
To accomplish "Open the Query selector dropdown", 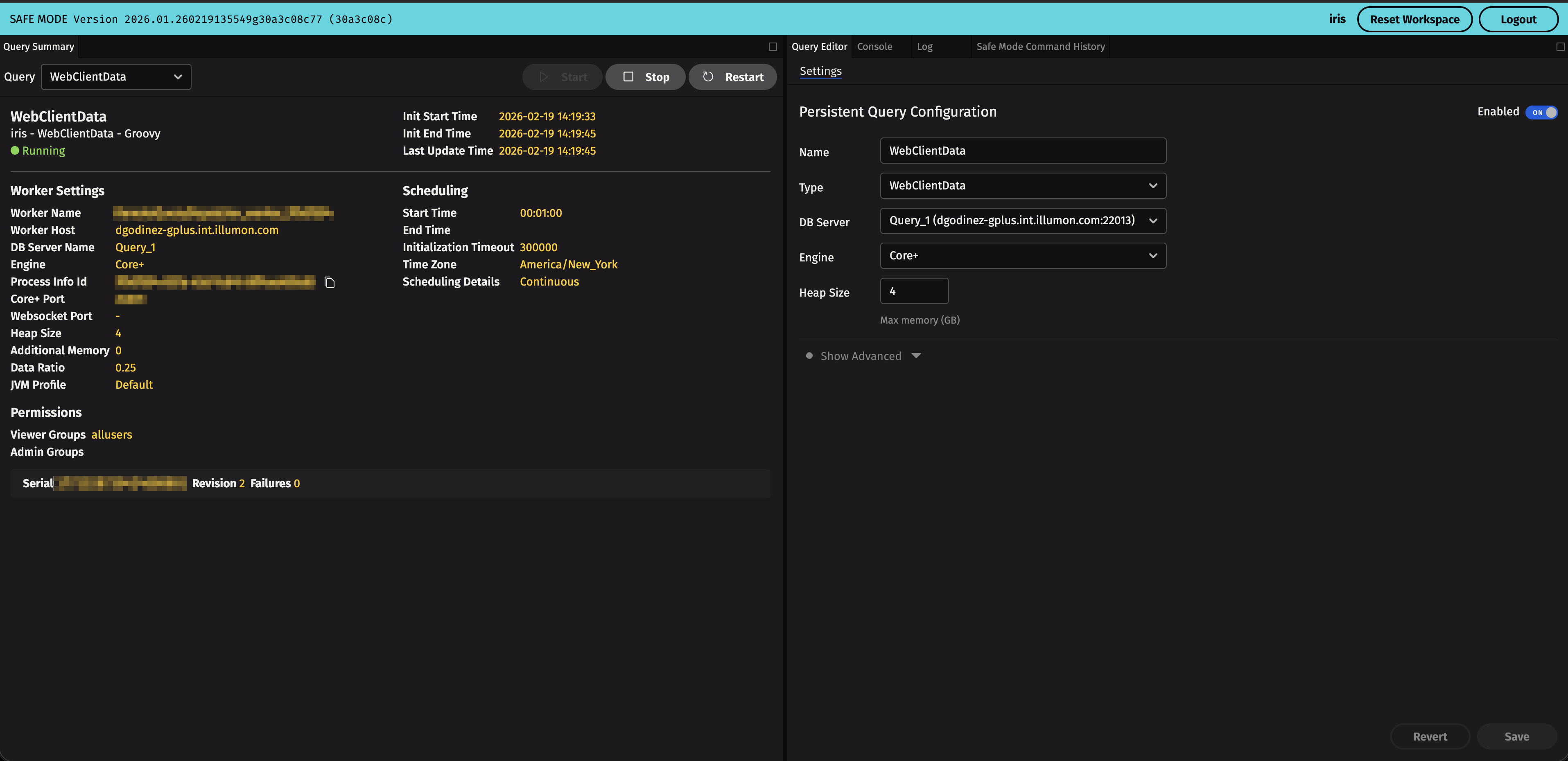I will pyautogui.click(x=115, y=77).
